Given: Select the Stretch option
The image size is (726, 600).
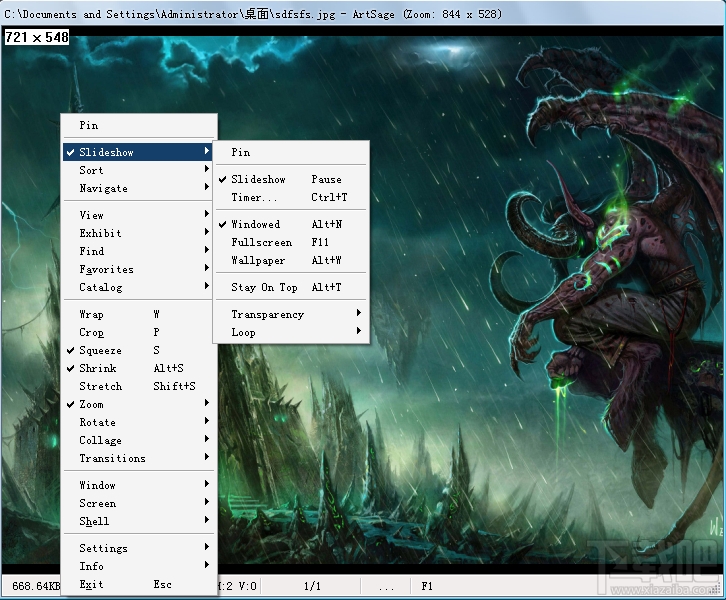Looking at the screenshot, I should point(100,387).
